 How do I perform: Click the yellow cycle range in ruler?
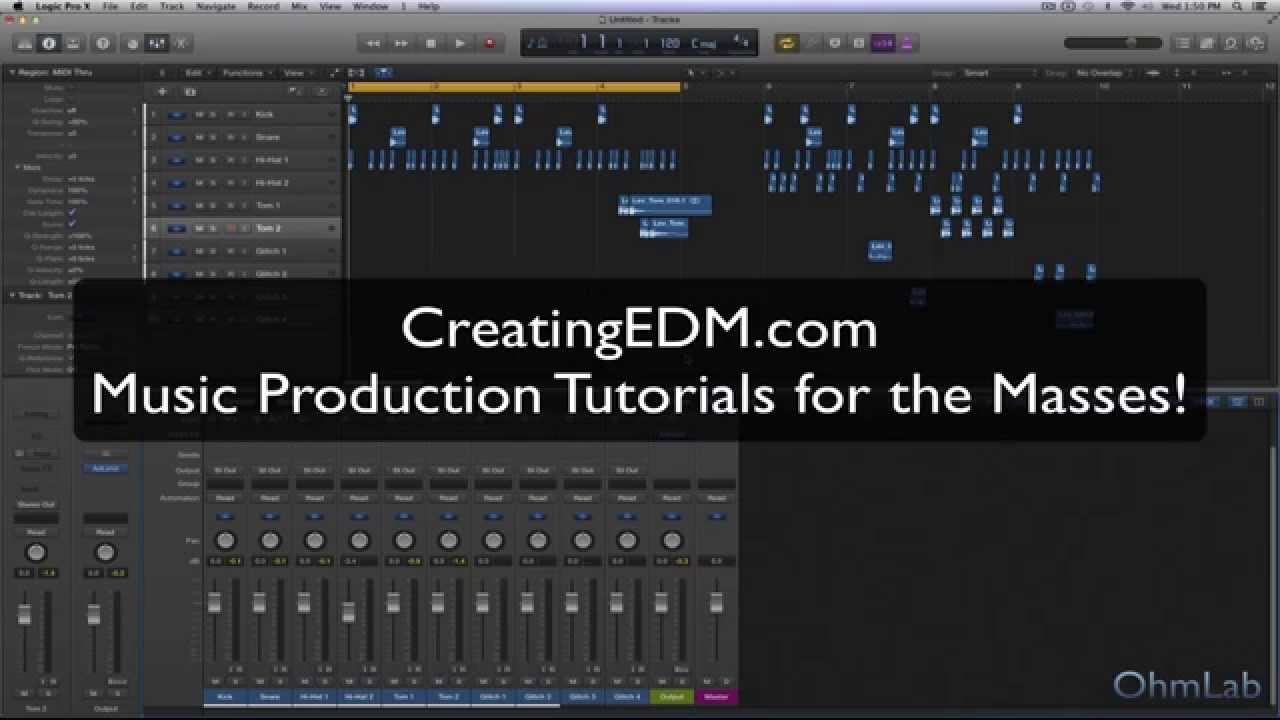515,87
